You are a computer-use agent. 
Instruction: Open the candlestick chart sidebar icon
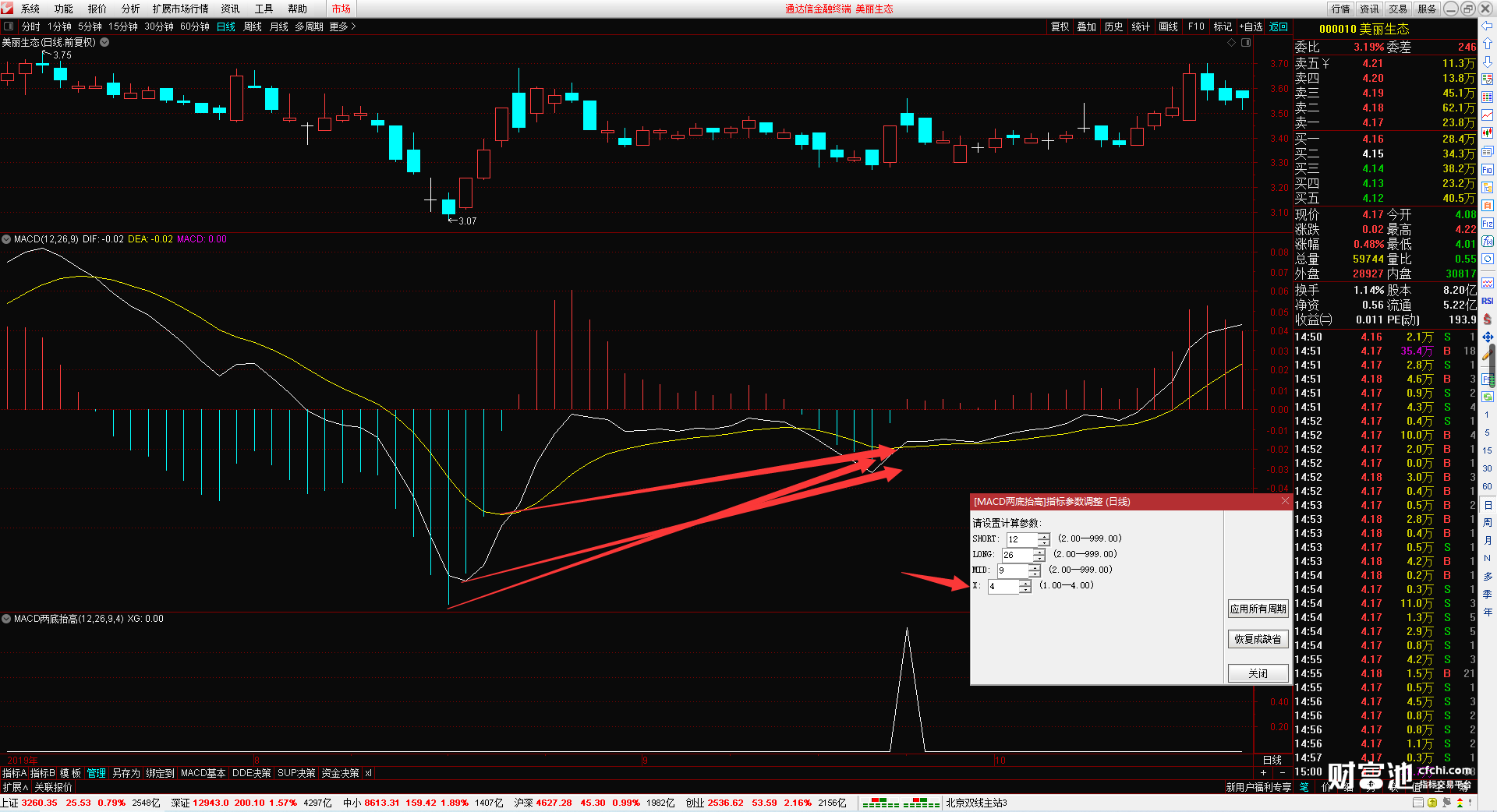click(1488, 133)
